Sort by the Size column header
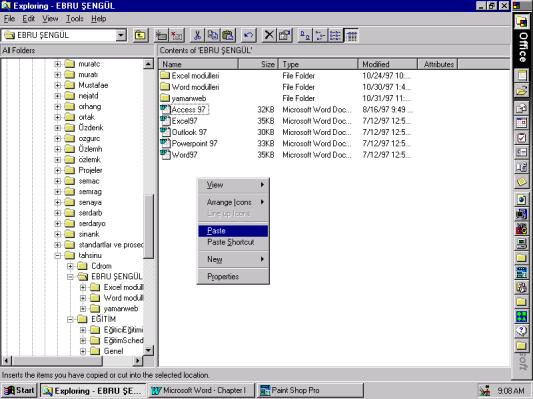The width and height of the screenshot is (533, 399). [x=258, y=64]
